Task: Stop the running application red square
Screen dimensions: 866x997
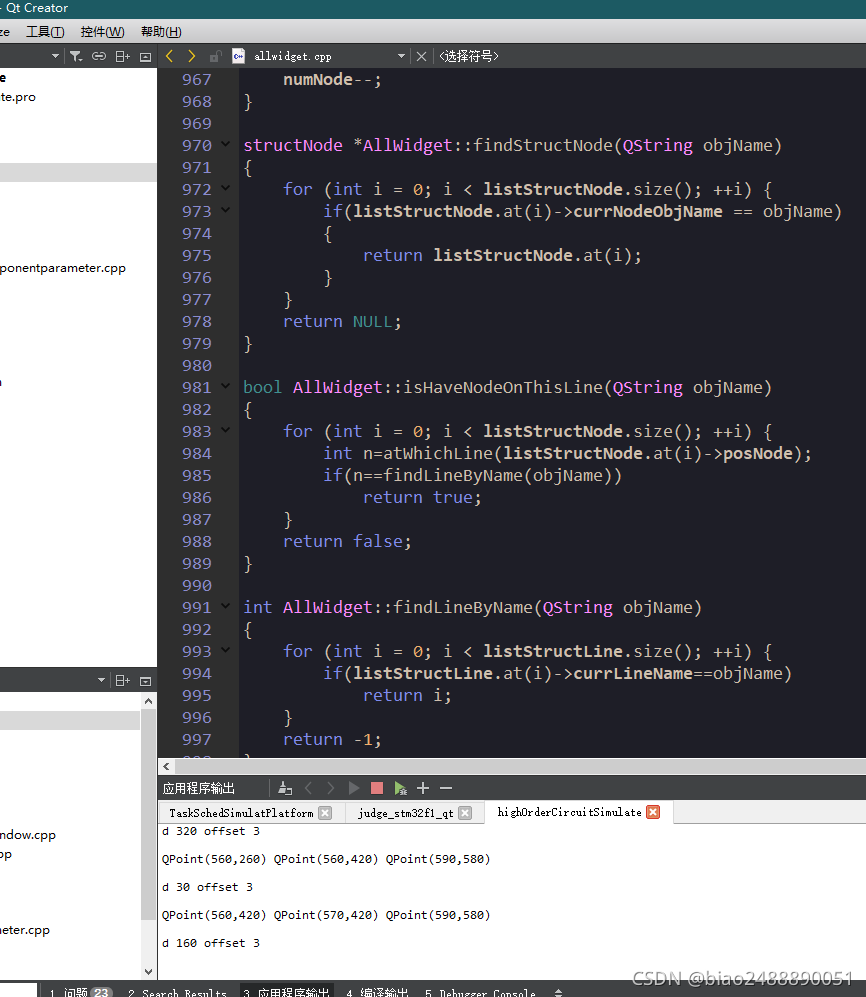Action: (x=377, y=788)
